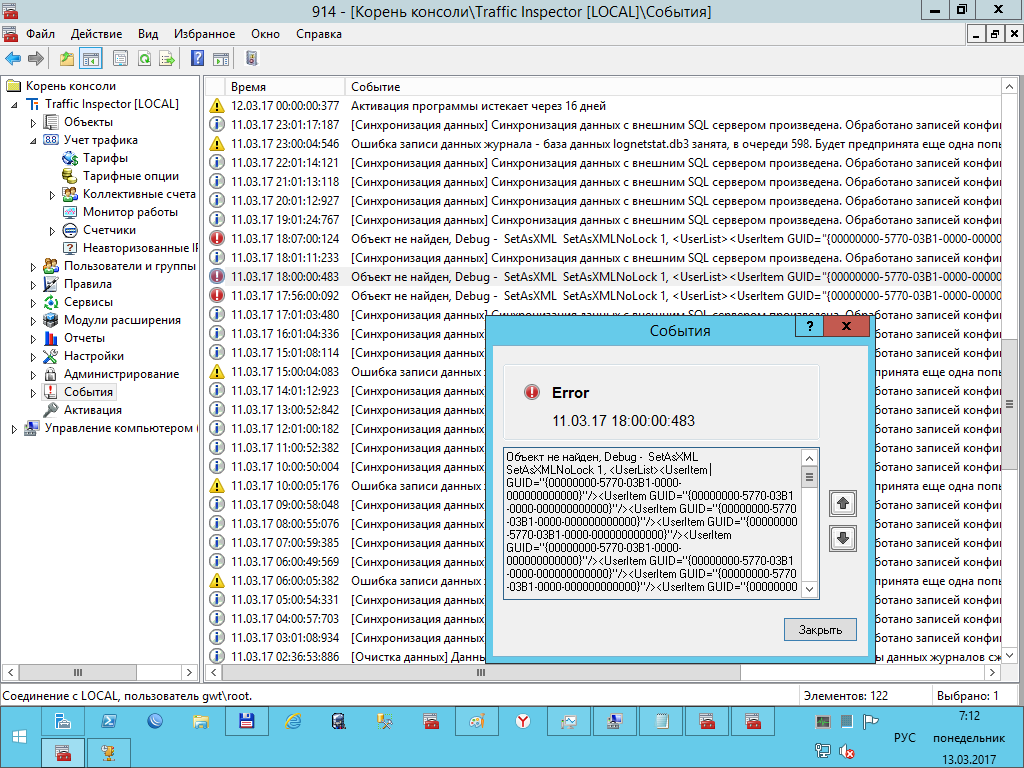Open the Окно menu
Screen dimensions: 1024x768
[x=265, y=34]
